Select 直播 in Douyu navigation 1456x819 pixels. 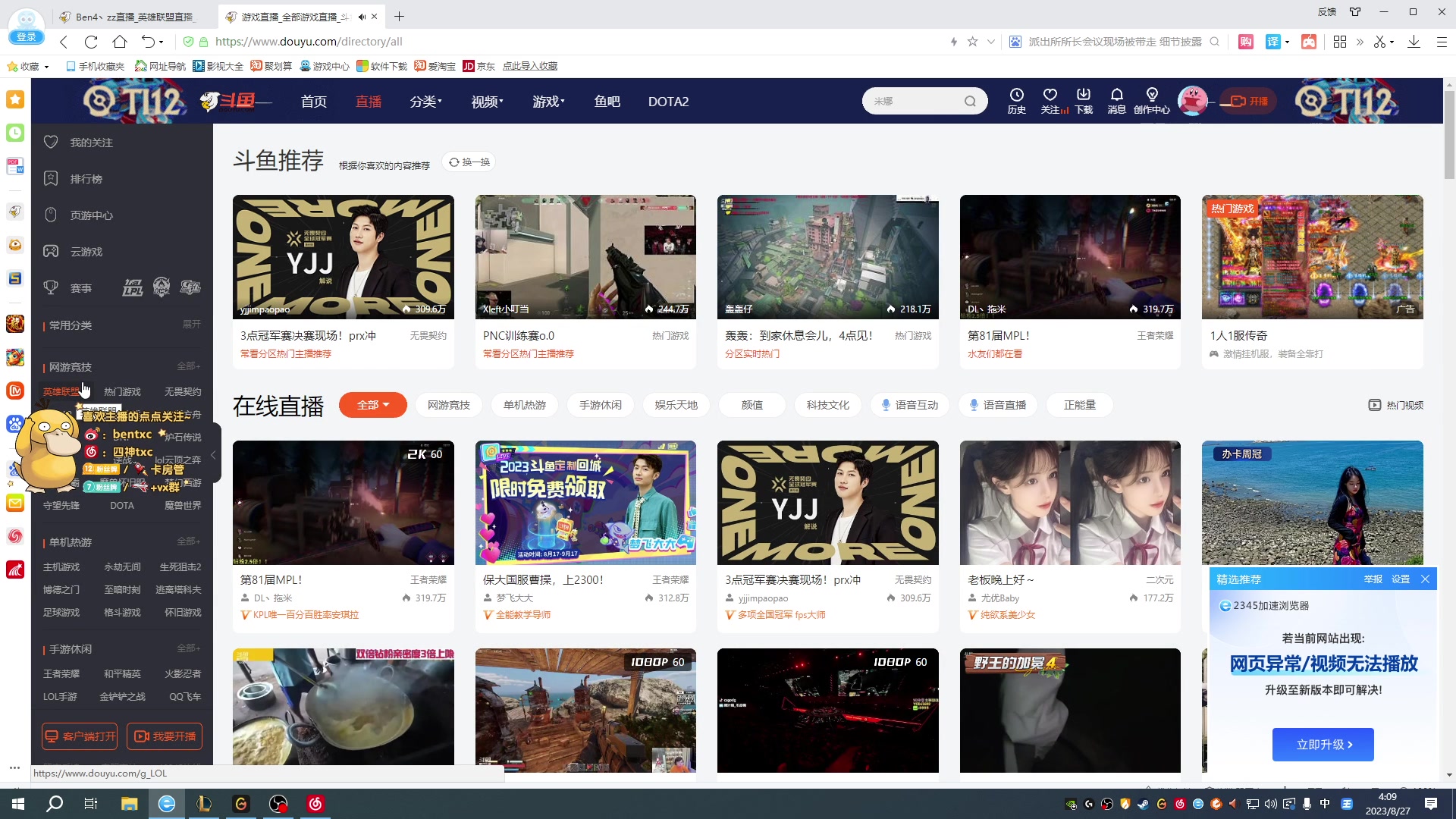(x=369, y=102)
